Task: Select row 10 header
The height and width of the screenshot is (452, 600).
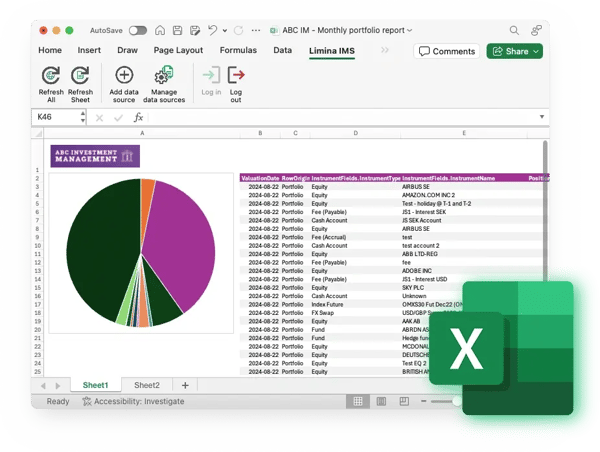Action: (x=38, y=246)
